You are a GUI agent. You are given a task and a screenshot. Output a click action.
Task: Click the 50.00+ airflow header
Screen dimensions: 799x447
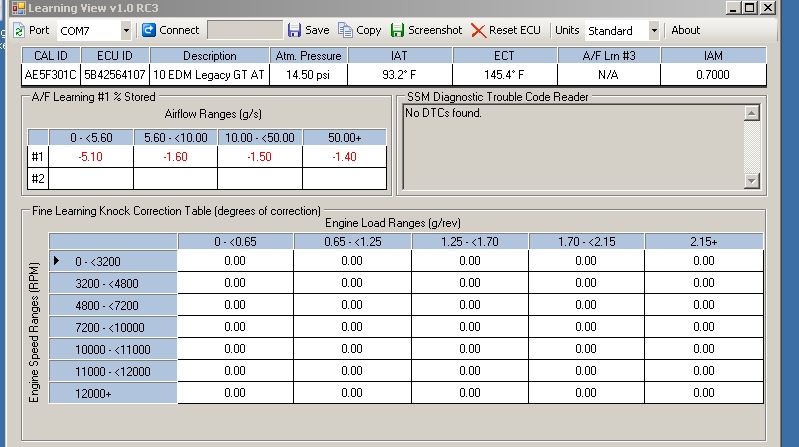[344, 138]
